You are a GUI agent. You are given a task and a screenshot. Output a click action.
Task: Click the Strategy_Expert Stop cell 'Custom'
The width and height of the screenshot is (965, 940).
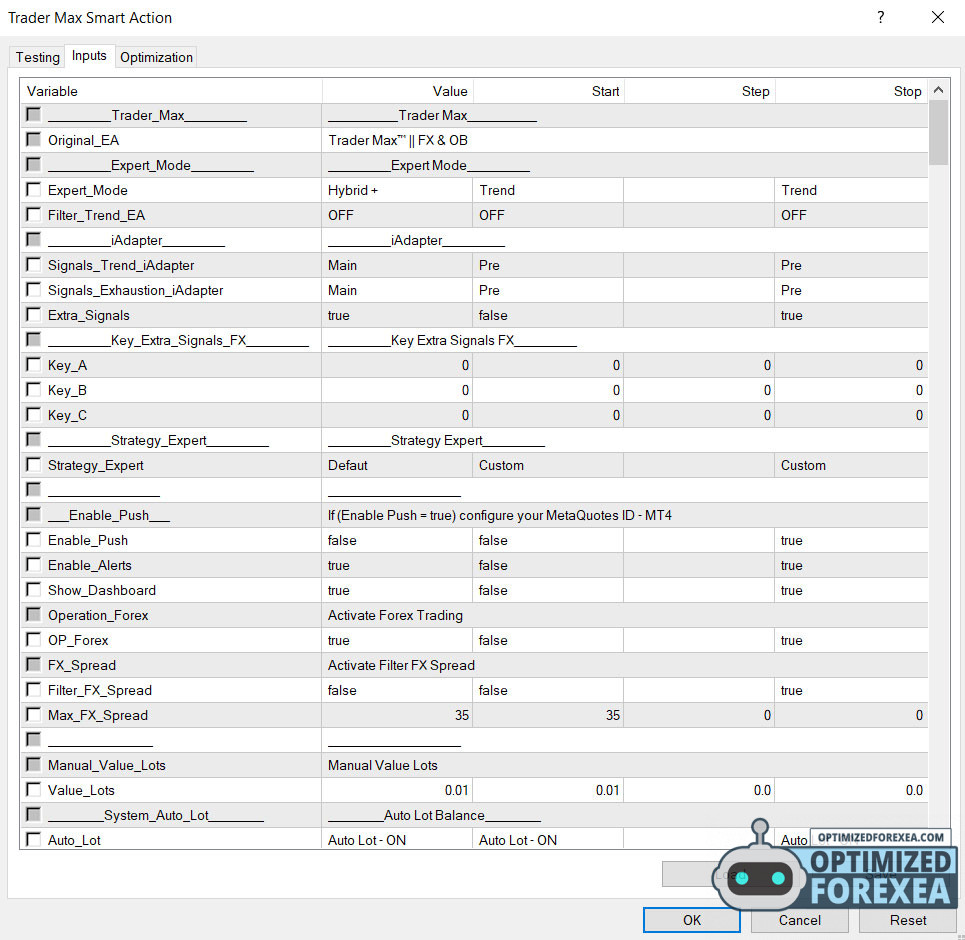pos(851,465)
